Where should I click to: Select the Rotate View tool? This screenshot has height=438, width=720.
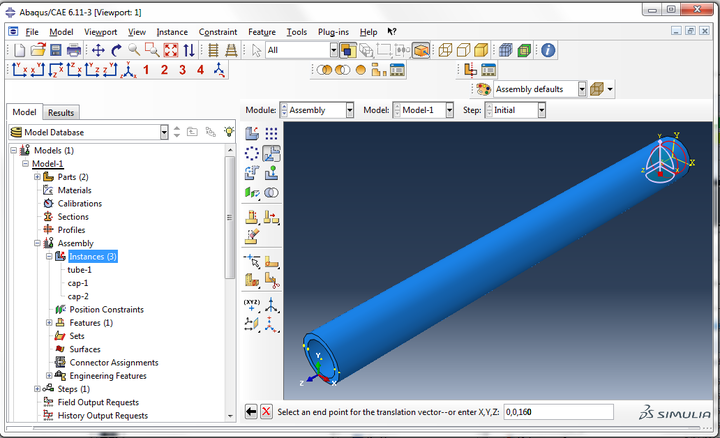[x=116, y=50]
